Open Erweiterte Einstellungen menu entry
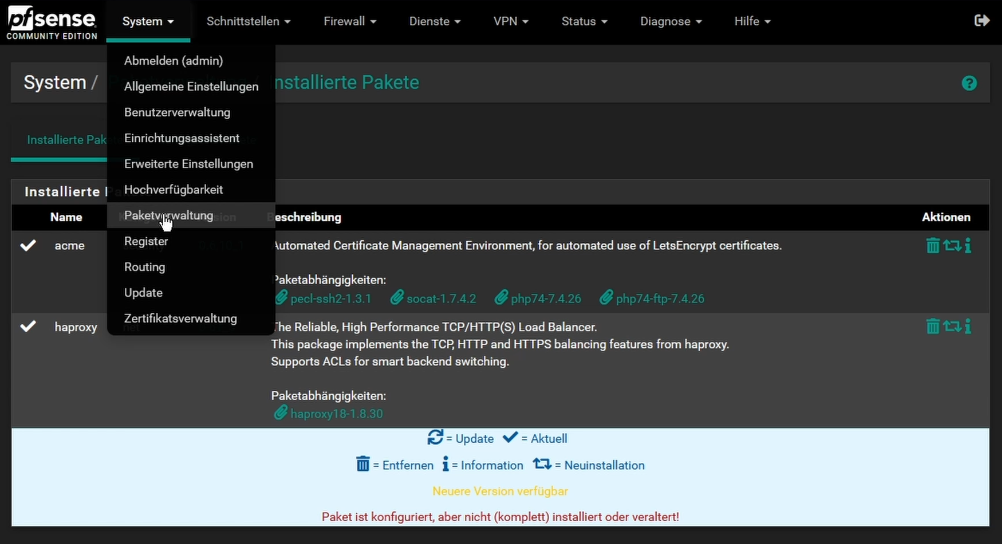 tap(191, 164)
